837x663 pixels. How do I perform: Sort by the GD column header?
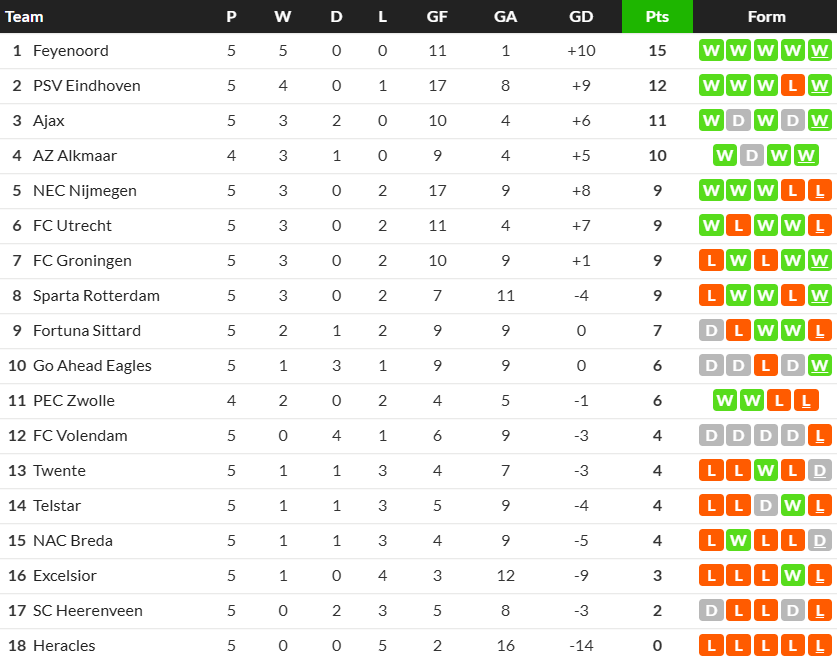(581, 17)
